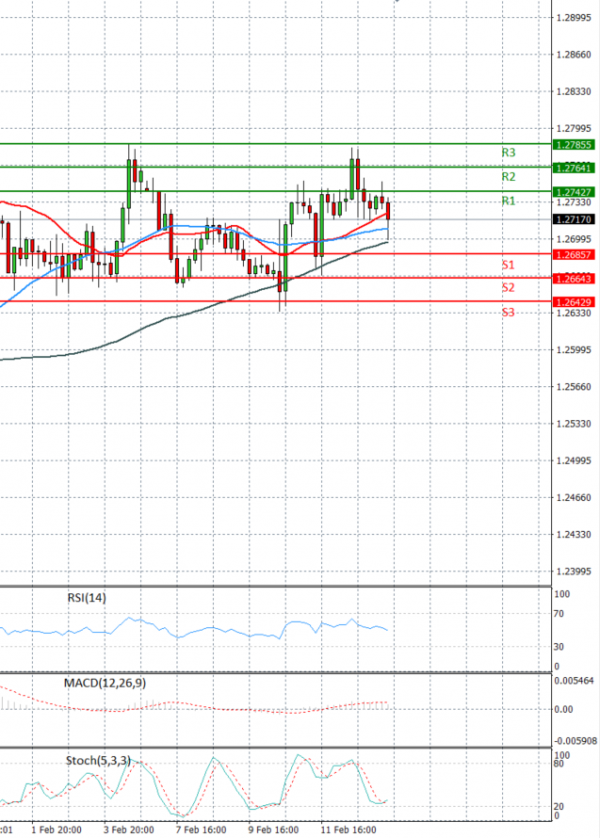Image resolution: width=600 pixels, height=838 pixels.
Task: Click the 1.24330 price axis value
Action: [574, 534]
